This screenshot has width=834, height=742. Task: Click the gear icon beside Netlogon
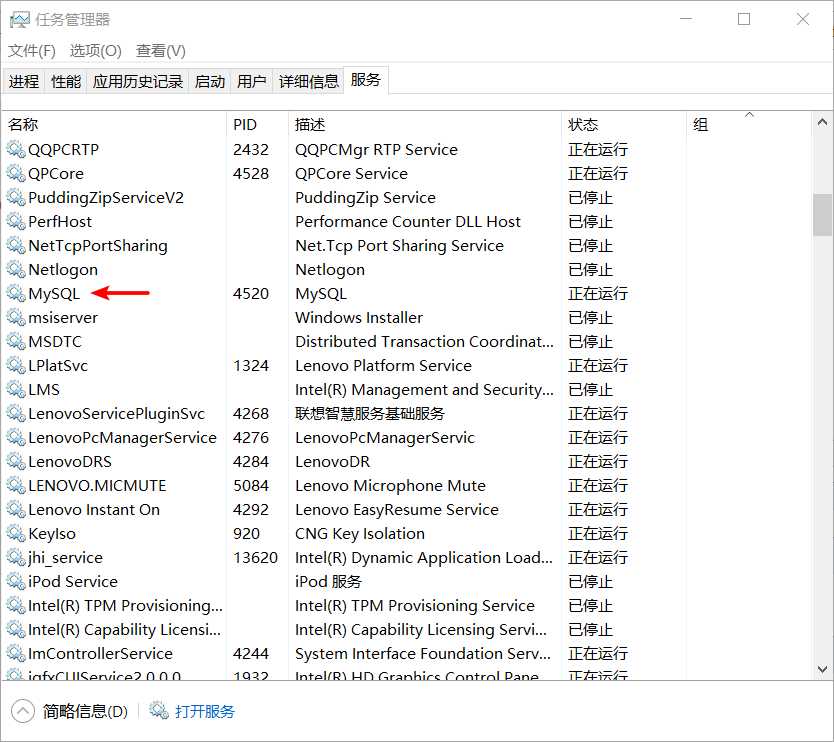16,270
